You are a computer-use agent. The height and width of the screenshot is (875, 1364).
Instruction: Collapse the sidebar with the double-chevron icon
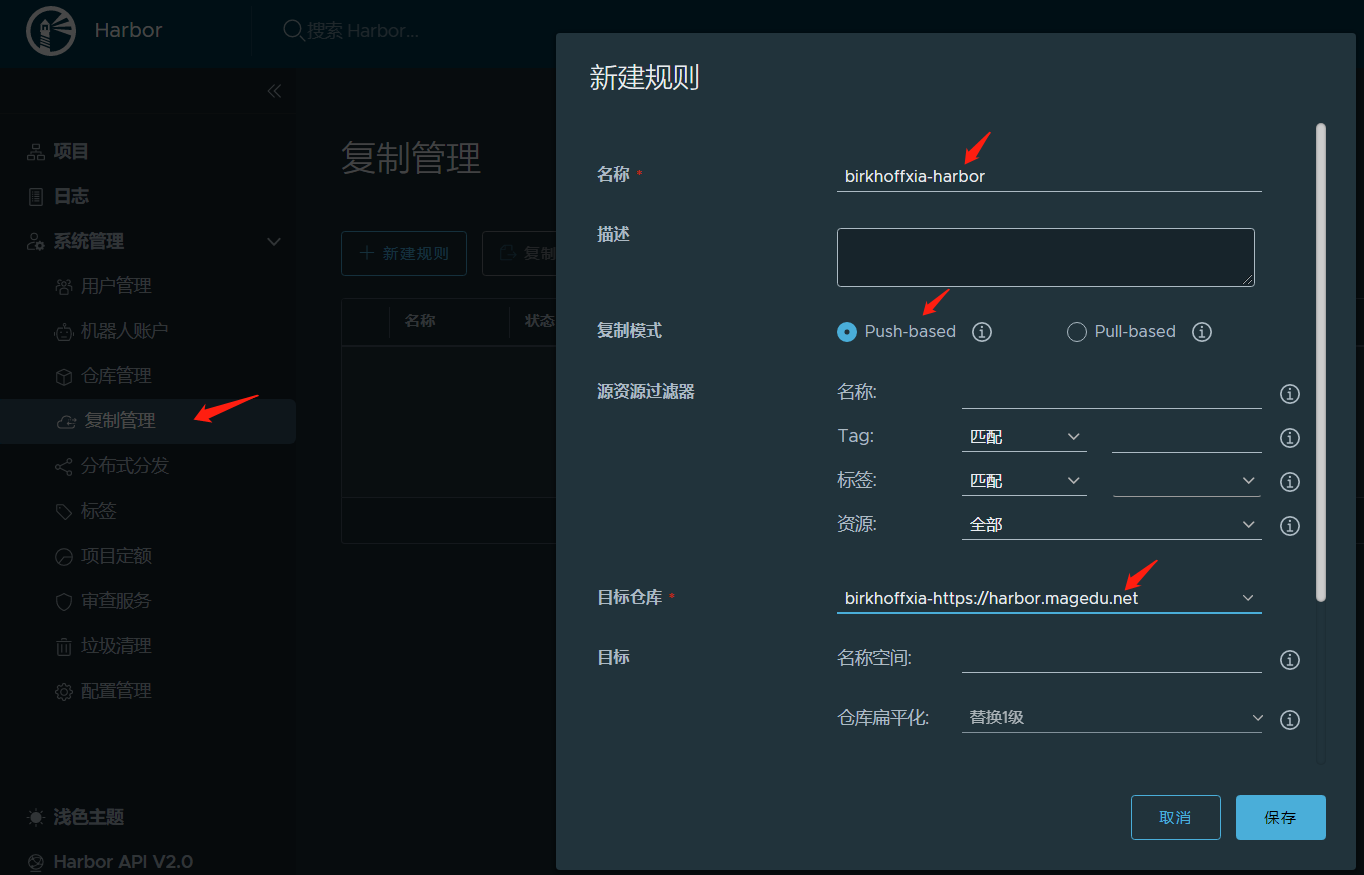coord(274,91)
